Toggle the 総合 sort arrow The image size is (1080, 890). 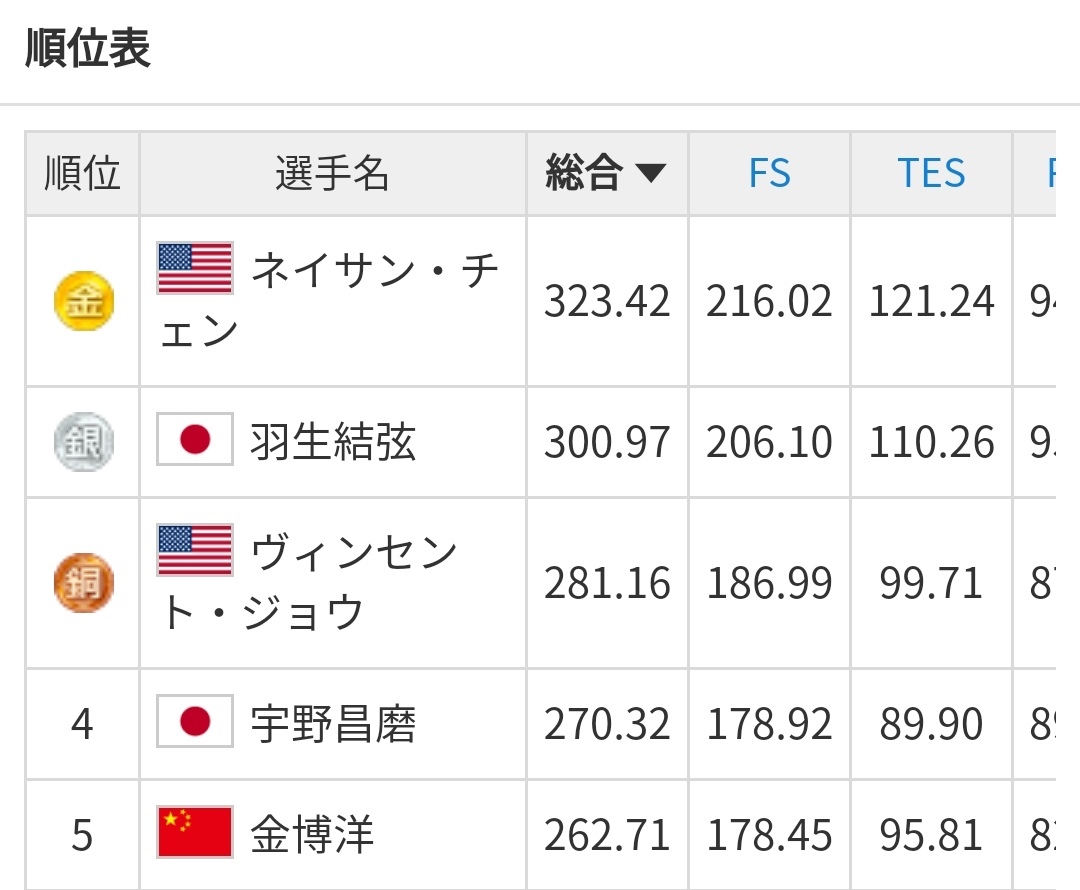650,174
